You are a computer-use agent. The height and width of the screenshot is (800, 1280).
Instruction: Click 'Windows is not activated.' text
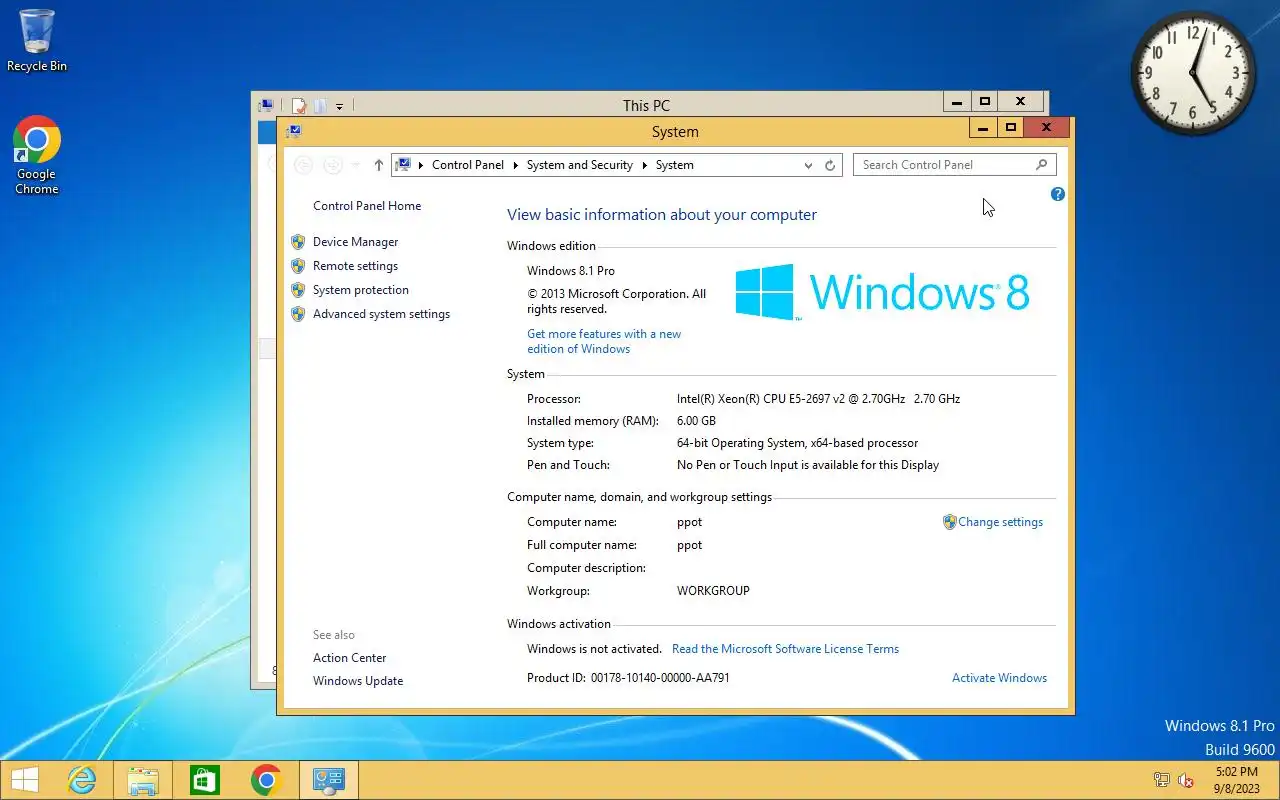(594, 649)
